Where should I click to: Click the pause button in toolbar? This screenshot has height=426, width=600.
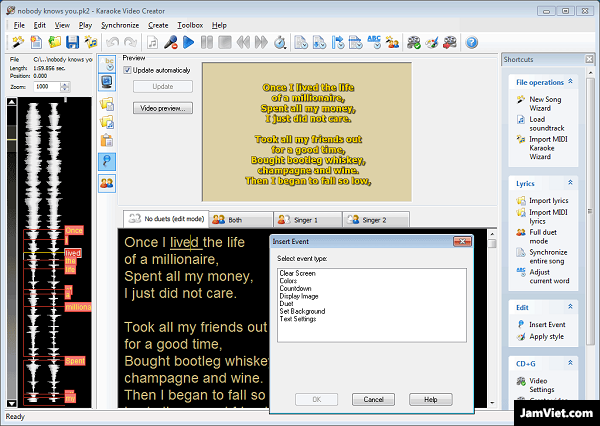click(x=207, y=42)
